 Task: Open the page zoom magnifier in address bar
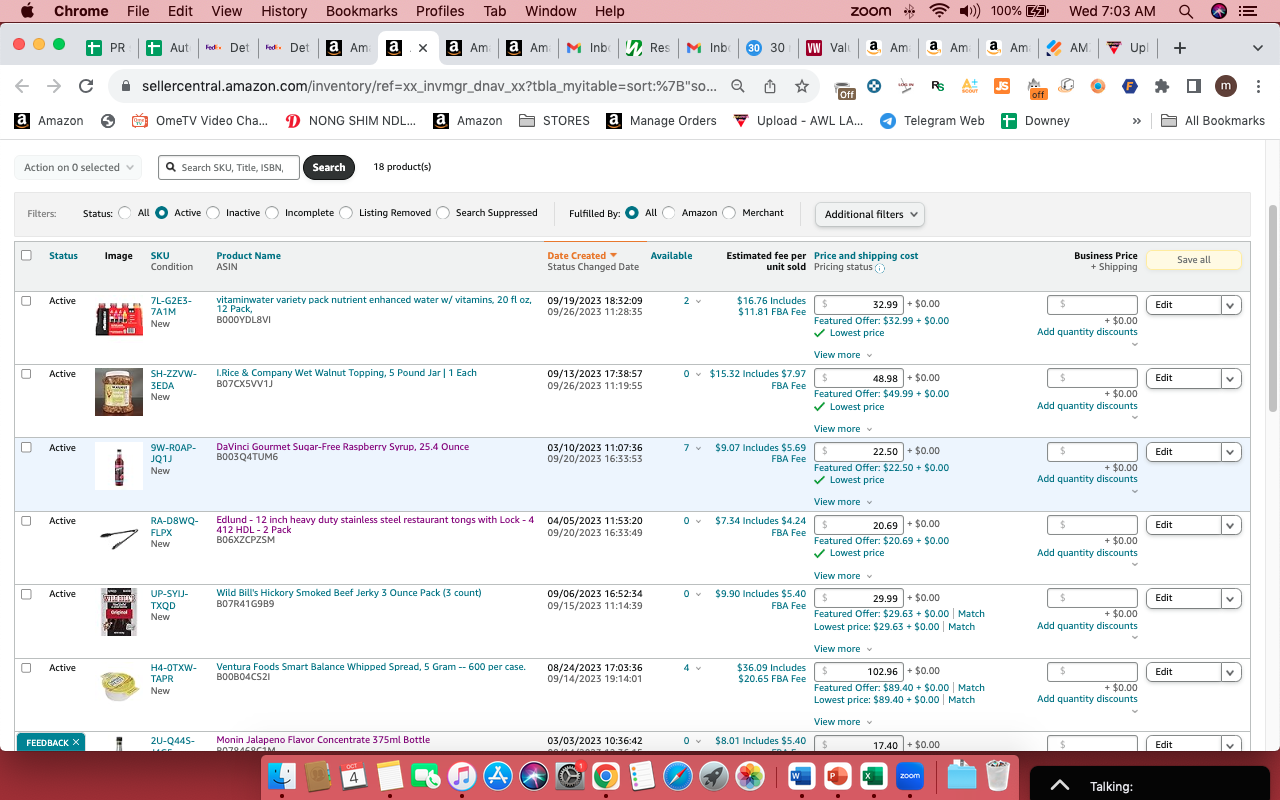(x=738, y=86)
